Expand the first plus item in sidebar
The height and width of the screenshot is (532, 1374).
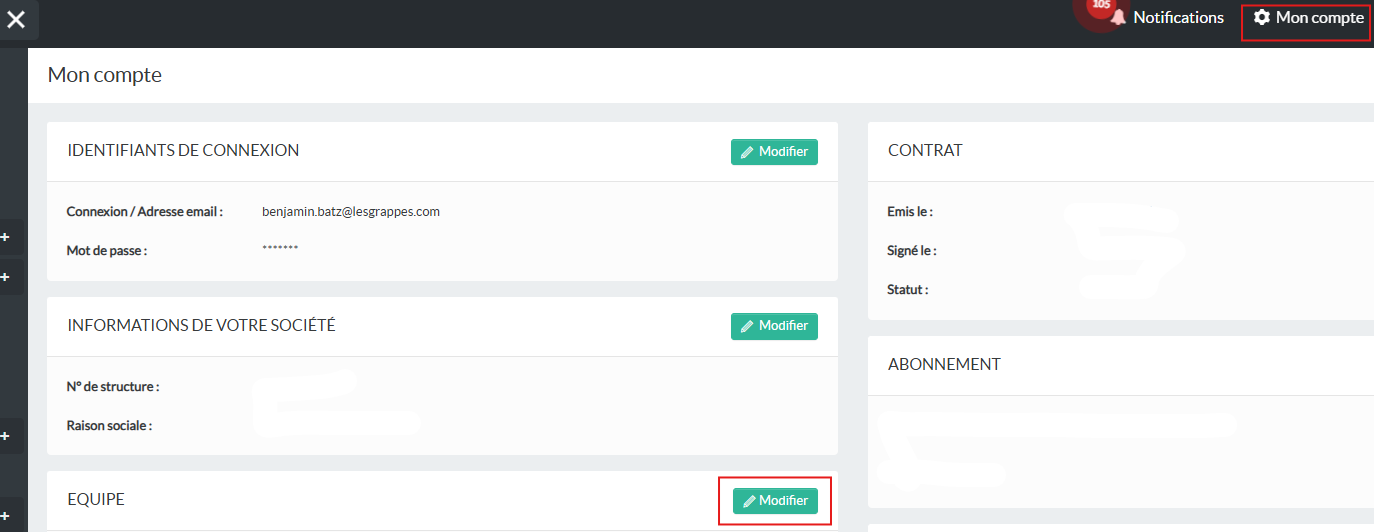pos(5,237)
